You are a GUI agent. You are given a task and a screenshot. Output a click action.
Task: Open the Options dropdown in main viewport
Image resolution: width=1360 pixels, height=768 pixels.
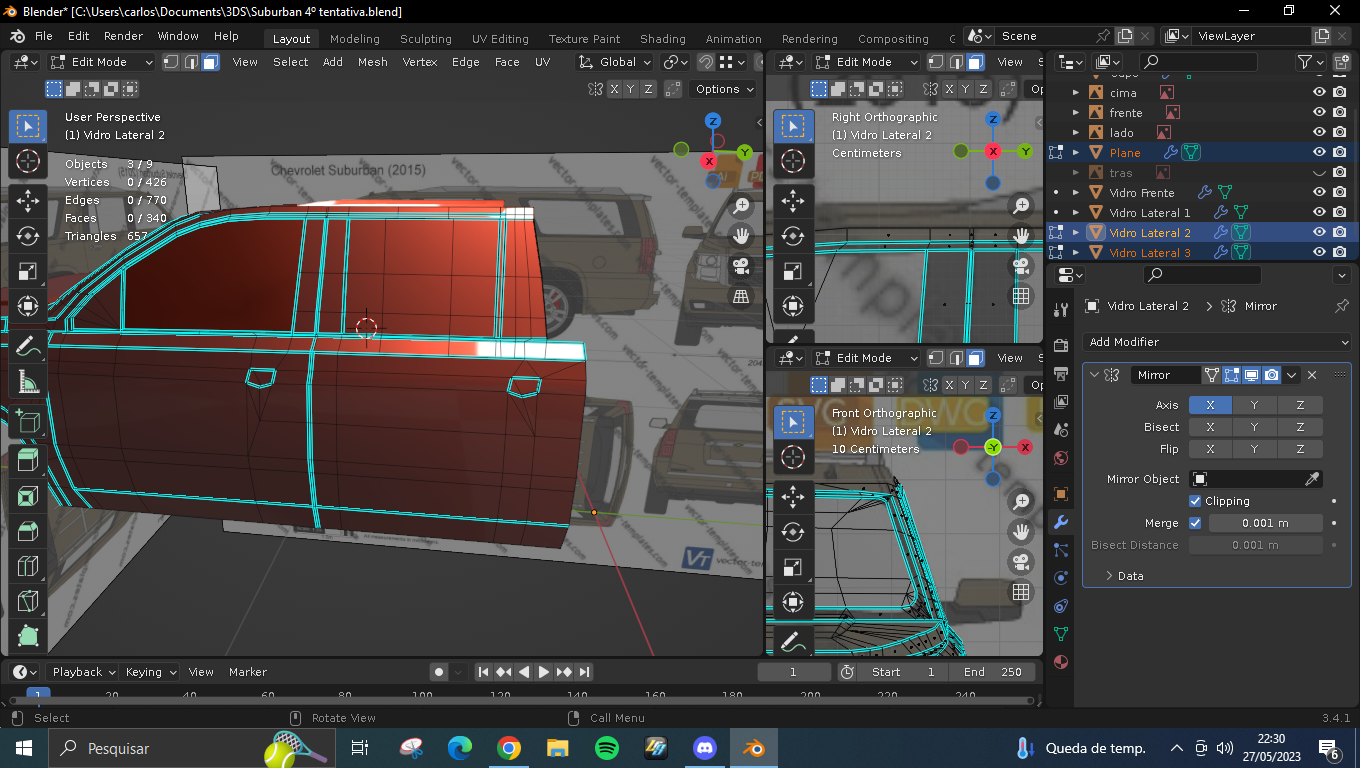coord(723,89)
